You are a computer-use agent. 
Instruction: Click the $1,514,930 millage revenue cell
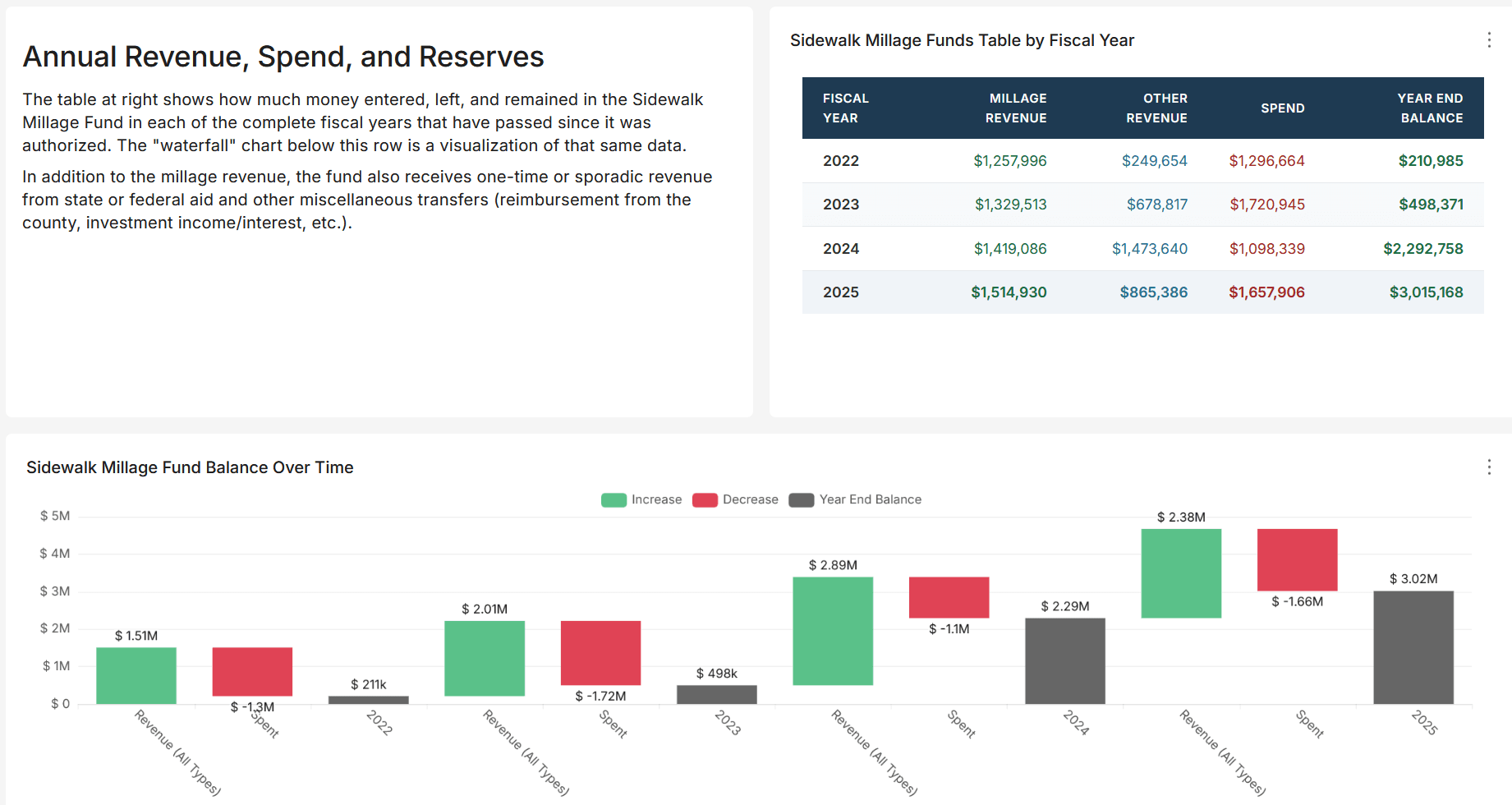point(1009,292)
